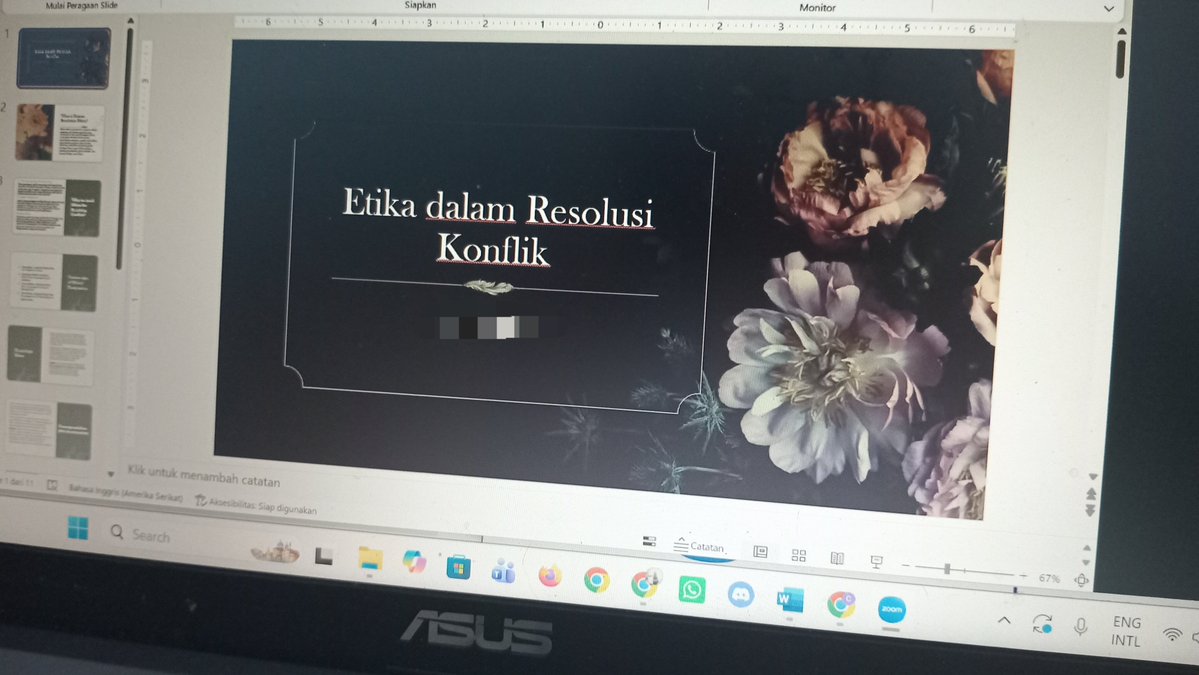Select slide 1 thumbnail
Image resolution: width=1199 pixels, height=675 pixels.
click(63, 58)
